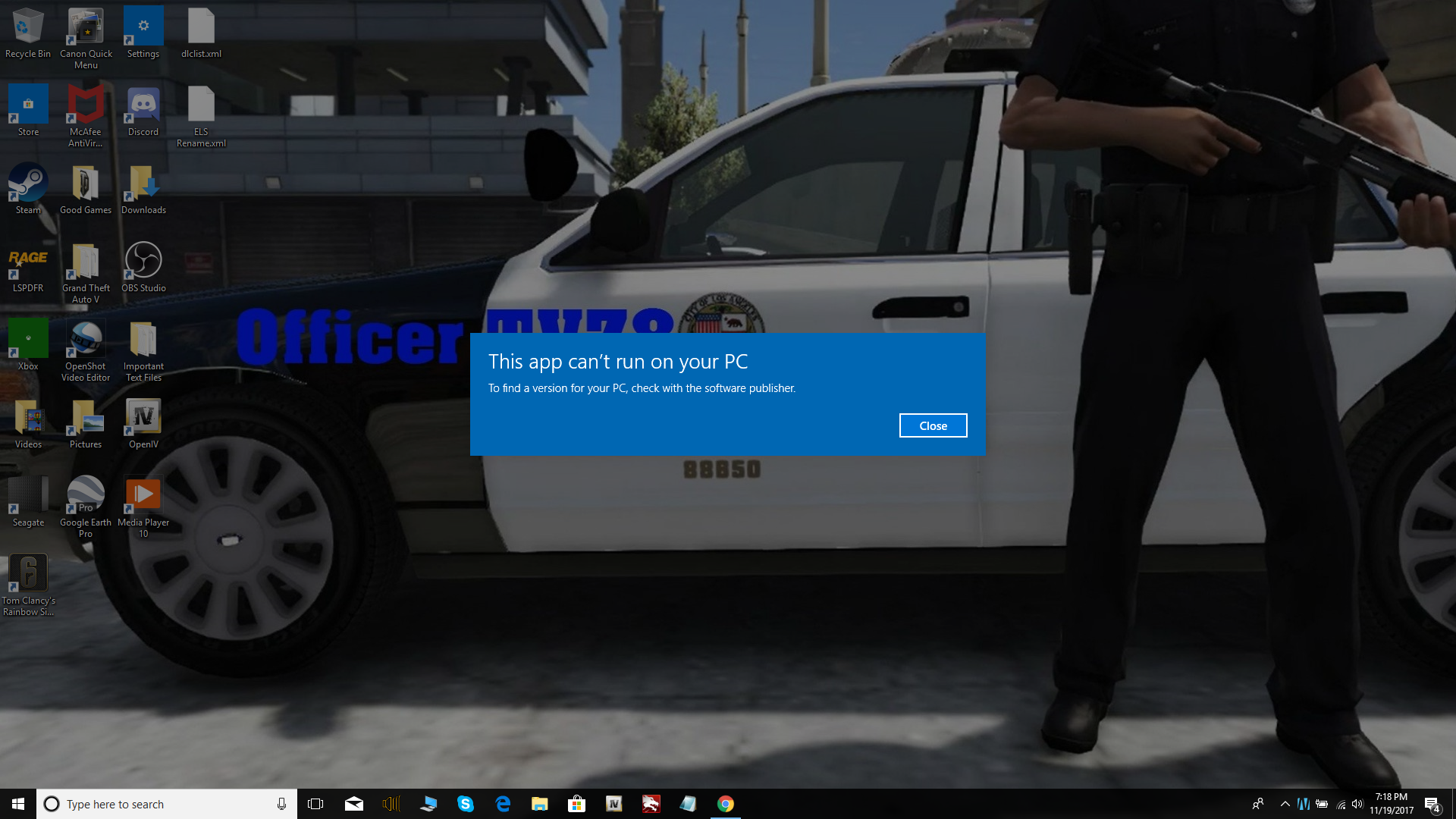Open Action Center with 4 notifications
This screenshot has height=819, width=1456.
tap(1432, 804)
